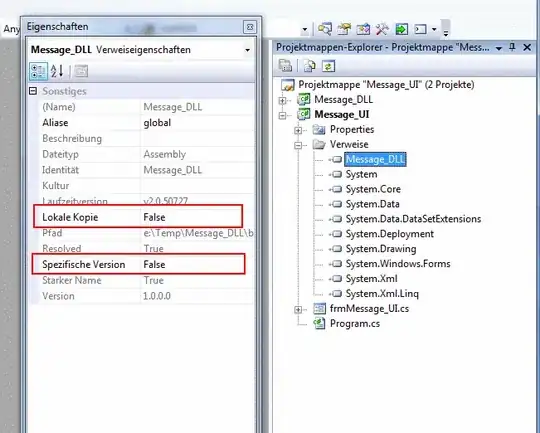The image size is (540, 433).
Task: Select the Starker Name property row
Action: click(142, 280)
